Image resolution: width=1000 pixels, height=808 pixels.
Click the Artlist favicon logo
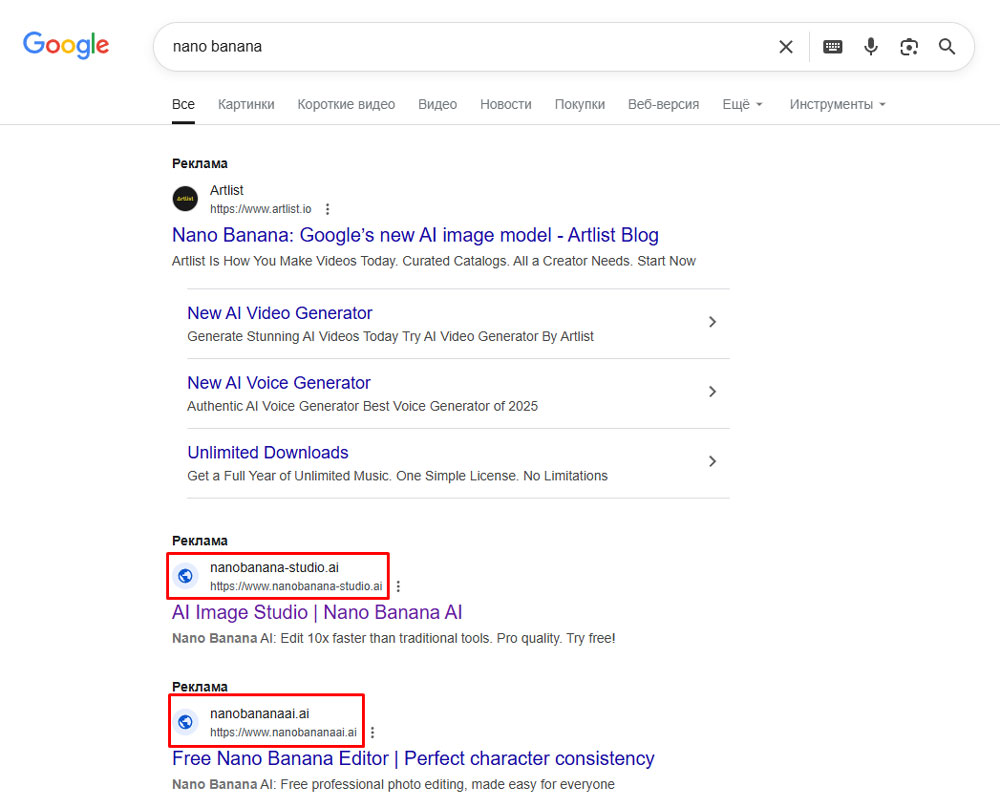pyautogui.click(x=185, y=198)
